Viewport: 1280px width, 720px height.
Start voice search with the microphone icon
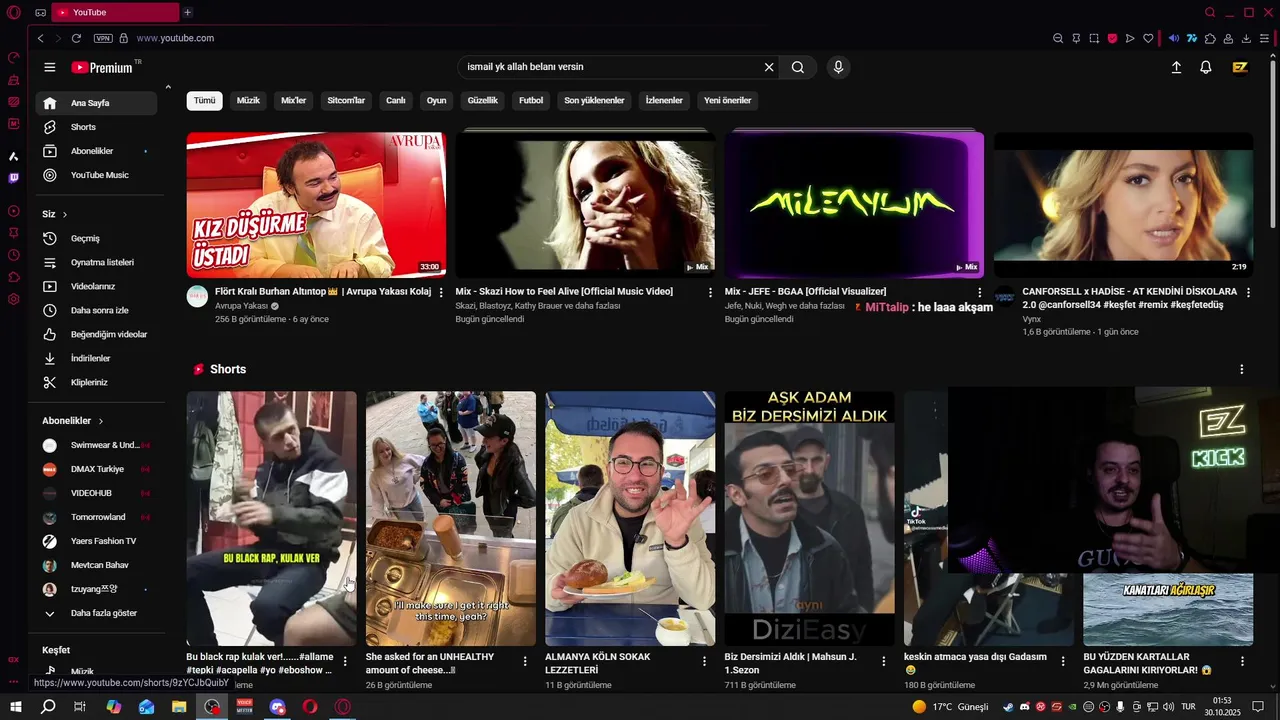click(x=838, y=67)
